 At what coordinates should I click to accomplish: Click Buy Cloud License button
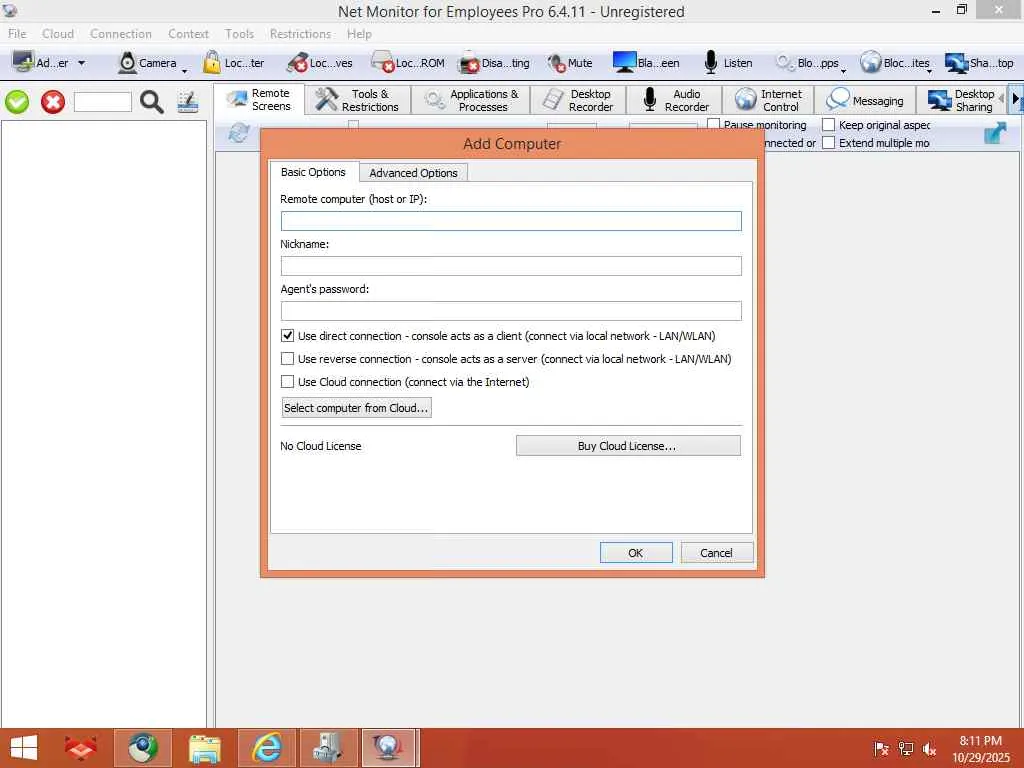tap(628, 445)
